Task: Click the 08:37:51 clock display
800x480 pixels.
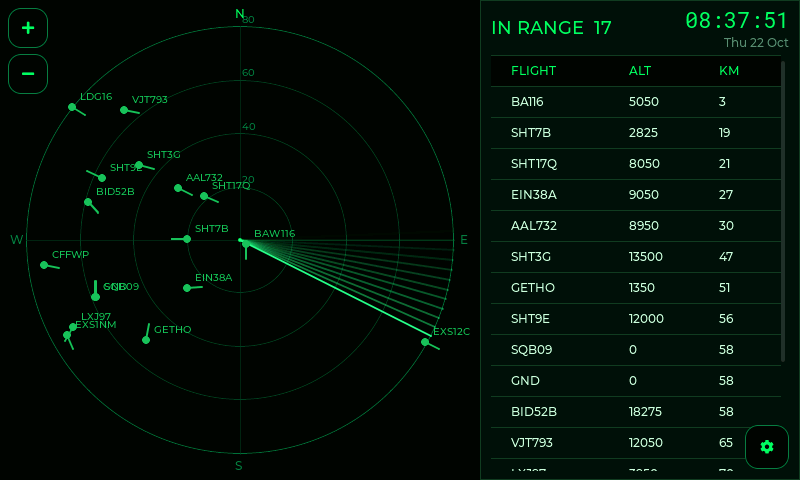Action: coord(737,21)
